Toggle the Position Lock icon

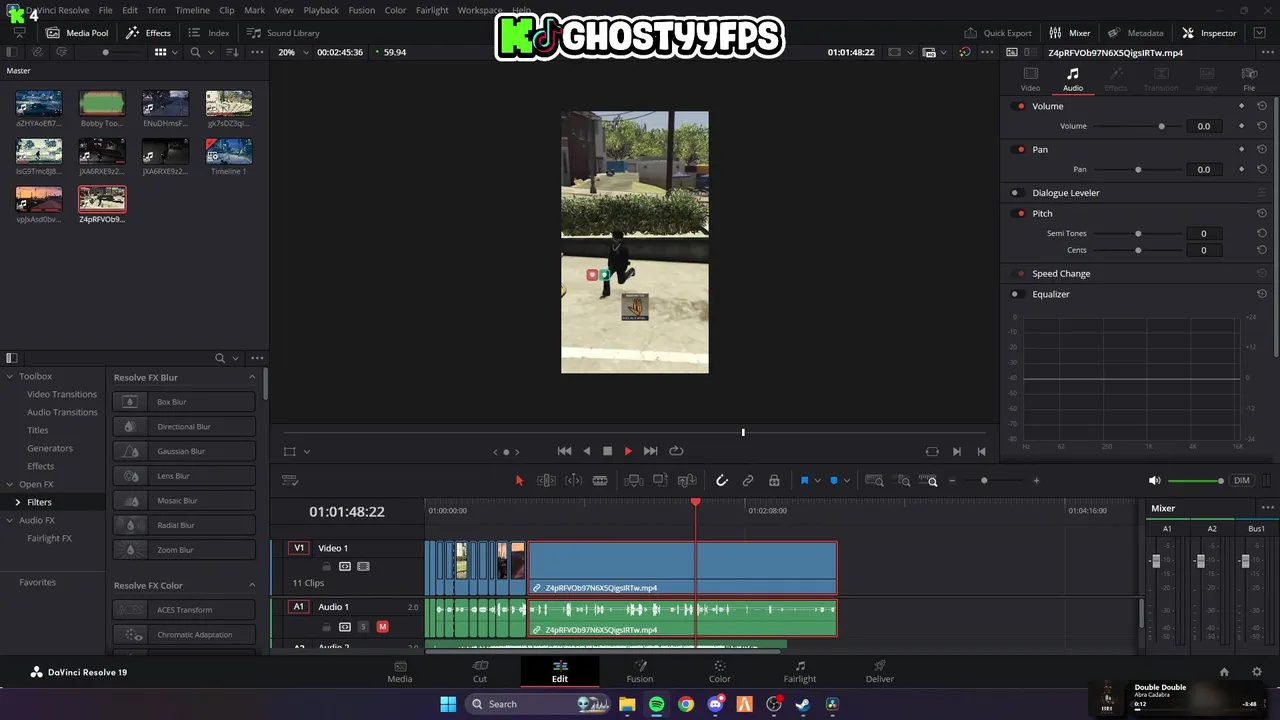tap(774, 481)
